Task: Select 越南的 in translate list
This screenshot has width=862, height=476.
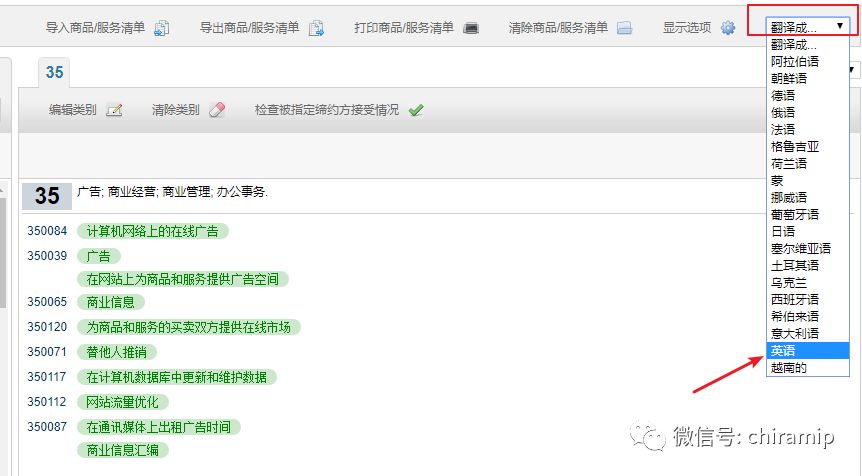Action: pyautogui.click(x=807, y=368)
